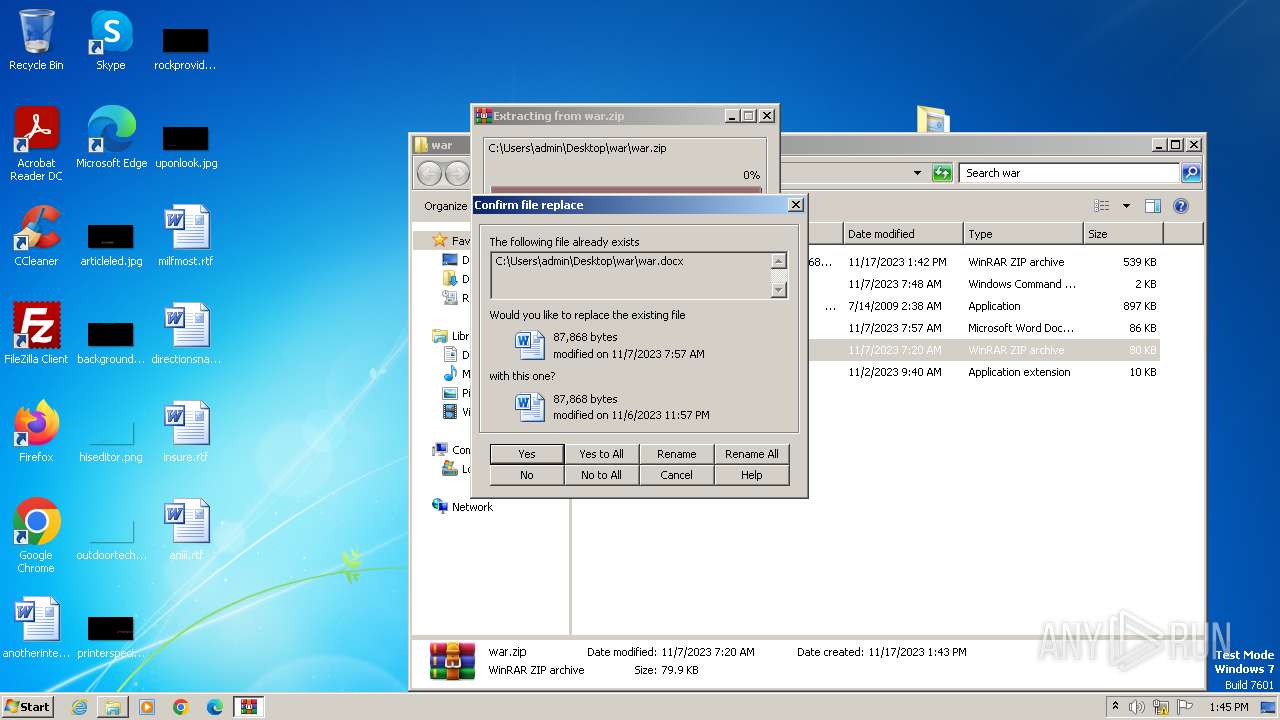Open Edge from the taskbar
Image resolution: width=1280 pixels, height=720 pixels.
click(x=215, y=707)
